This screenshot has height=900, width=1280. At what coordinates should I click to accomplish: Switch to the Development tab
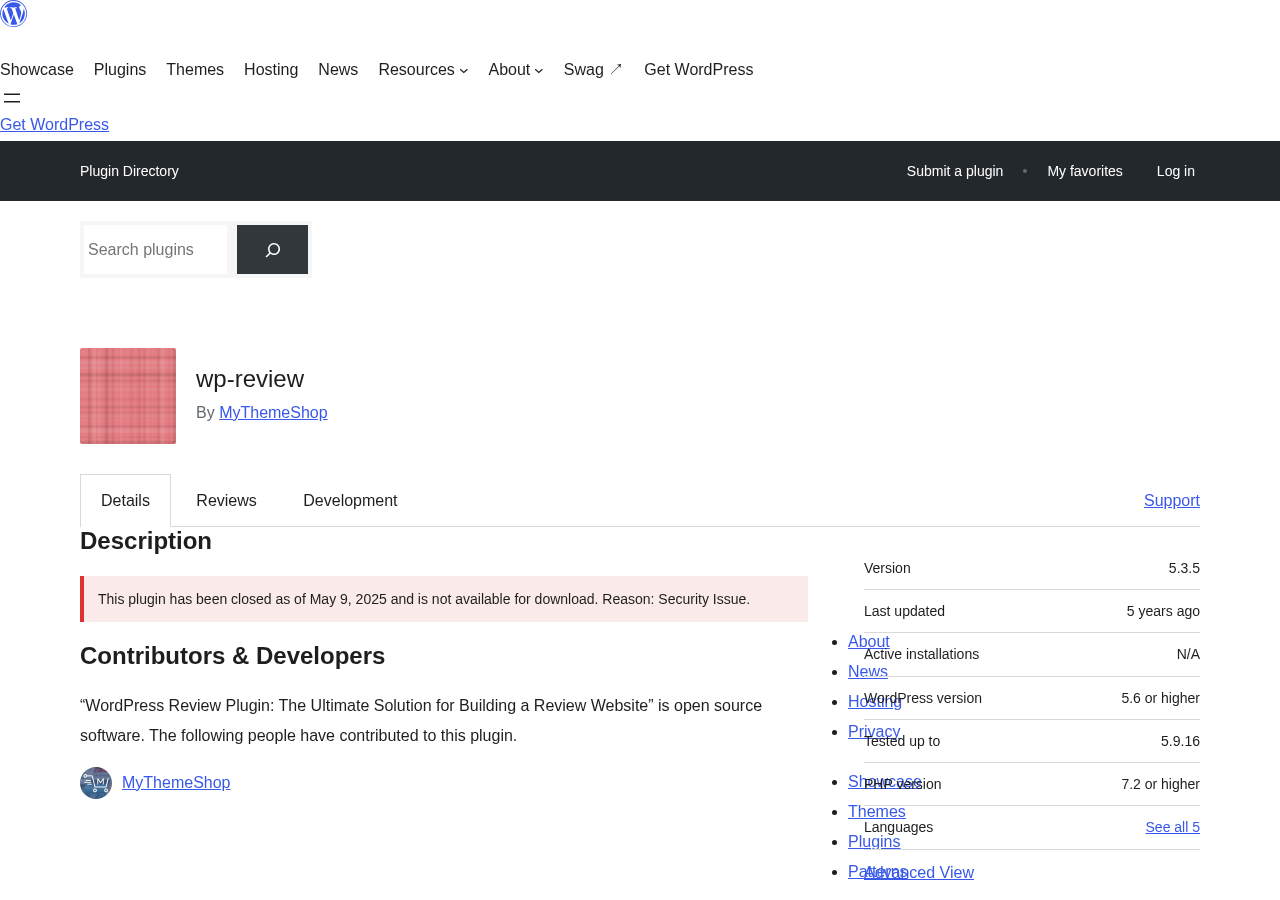coord(350,501)
